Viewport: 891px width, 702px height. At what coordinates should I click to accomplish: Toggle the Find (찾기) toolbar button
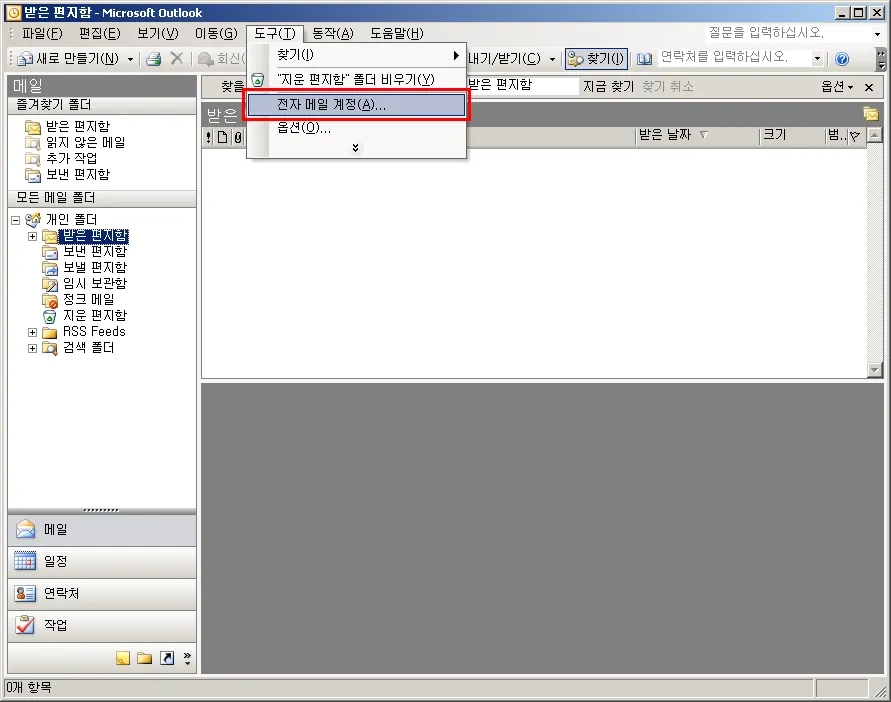pyautogui.click(x=596, y=59)
